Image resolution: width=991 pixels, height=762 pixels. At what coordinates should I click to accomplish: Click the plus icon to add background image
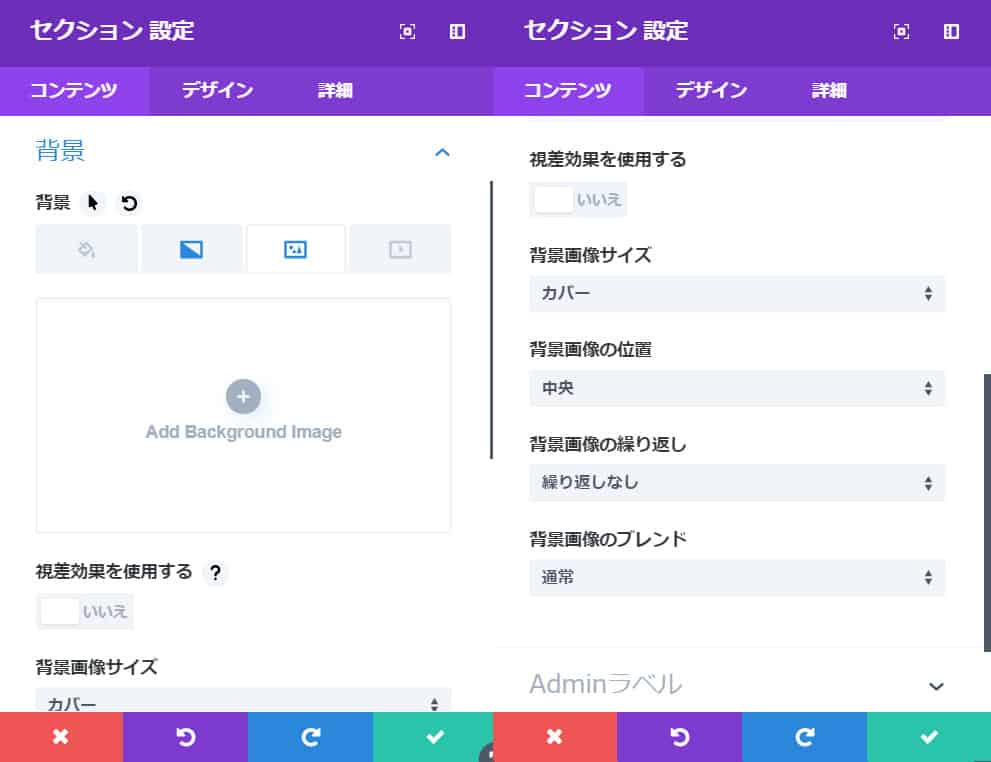pos(243,397)
